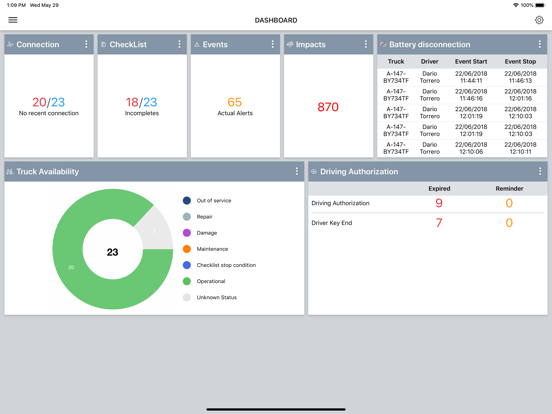
Task: Select Driving Authorization reminder count 0
Action: pos(509,203)
